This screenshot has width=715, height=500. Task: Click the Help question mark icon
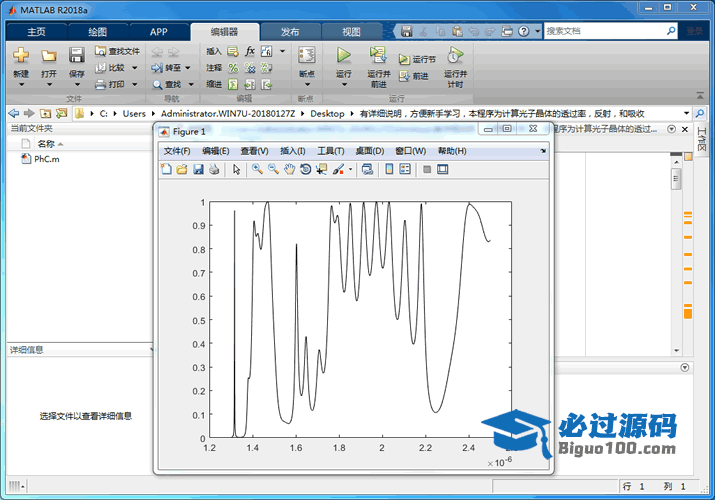click(x=524, y=31)
